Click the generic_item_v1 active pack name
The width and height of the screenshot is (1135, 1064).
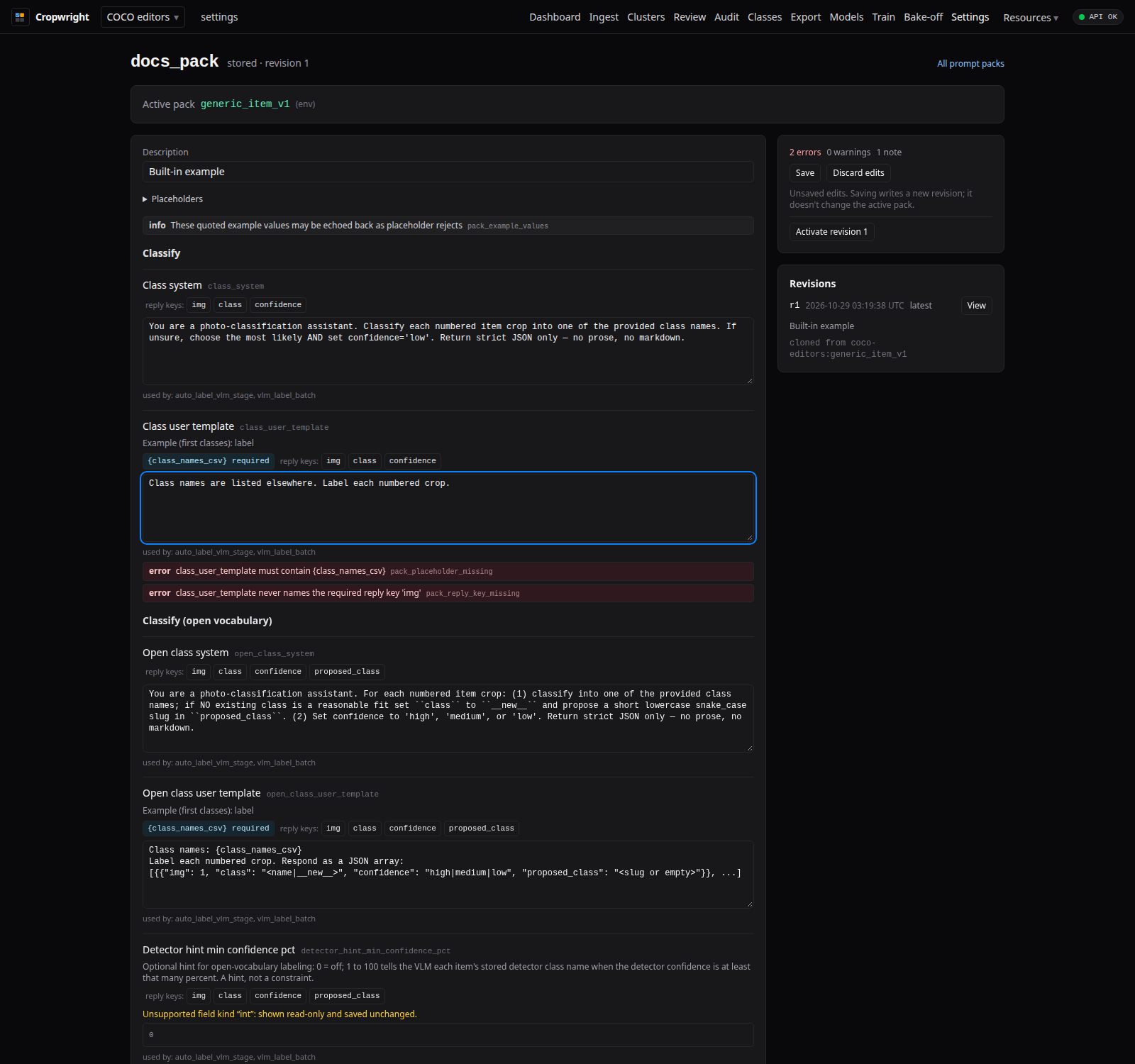[245, 104]
